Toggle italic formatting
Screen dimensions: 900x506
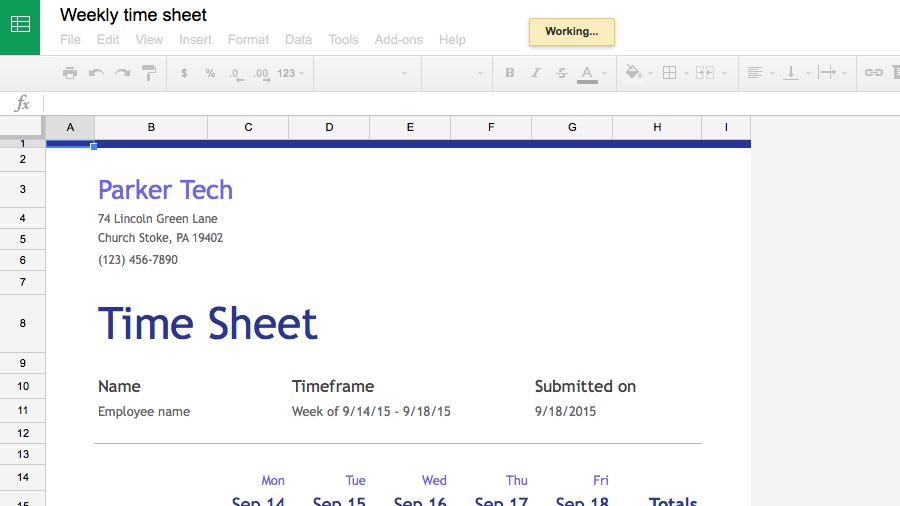[x=536, y=73]
